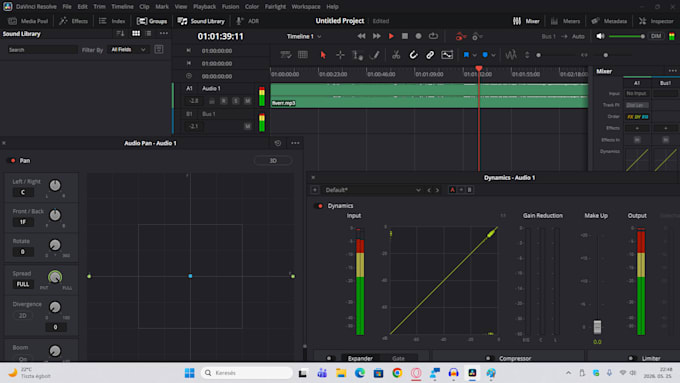Toggle the linked selection chain icon
This screenshot has width=680, height=383.
point(430,55)
